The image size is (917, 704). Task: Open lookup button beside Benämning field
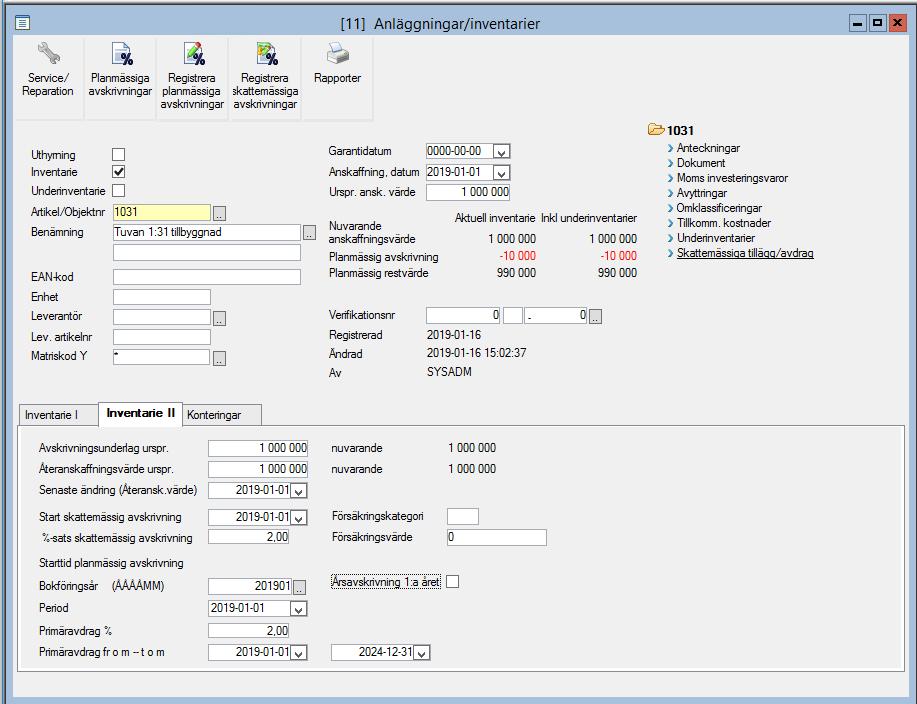click(309, 233)
